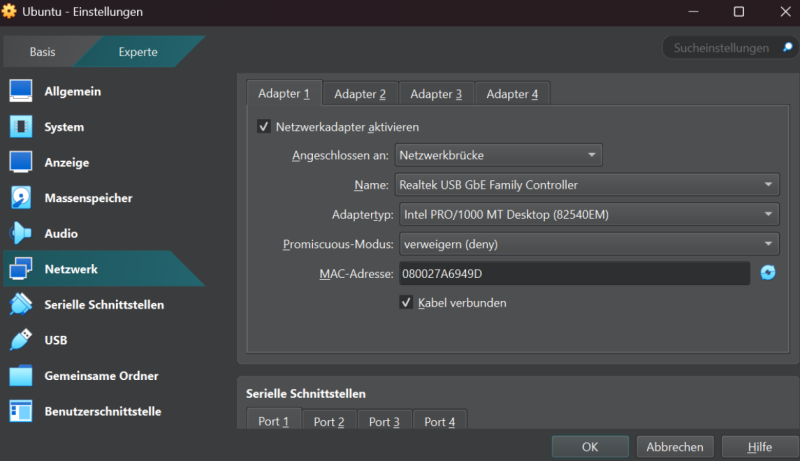The width and height of the screenshot is (800, 461).
Task: Select the System chip icon
Action: click(20, 126)
